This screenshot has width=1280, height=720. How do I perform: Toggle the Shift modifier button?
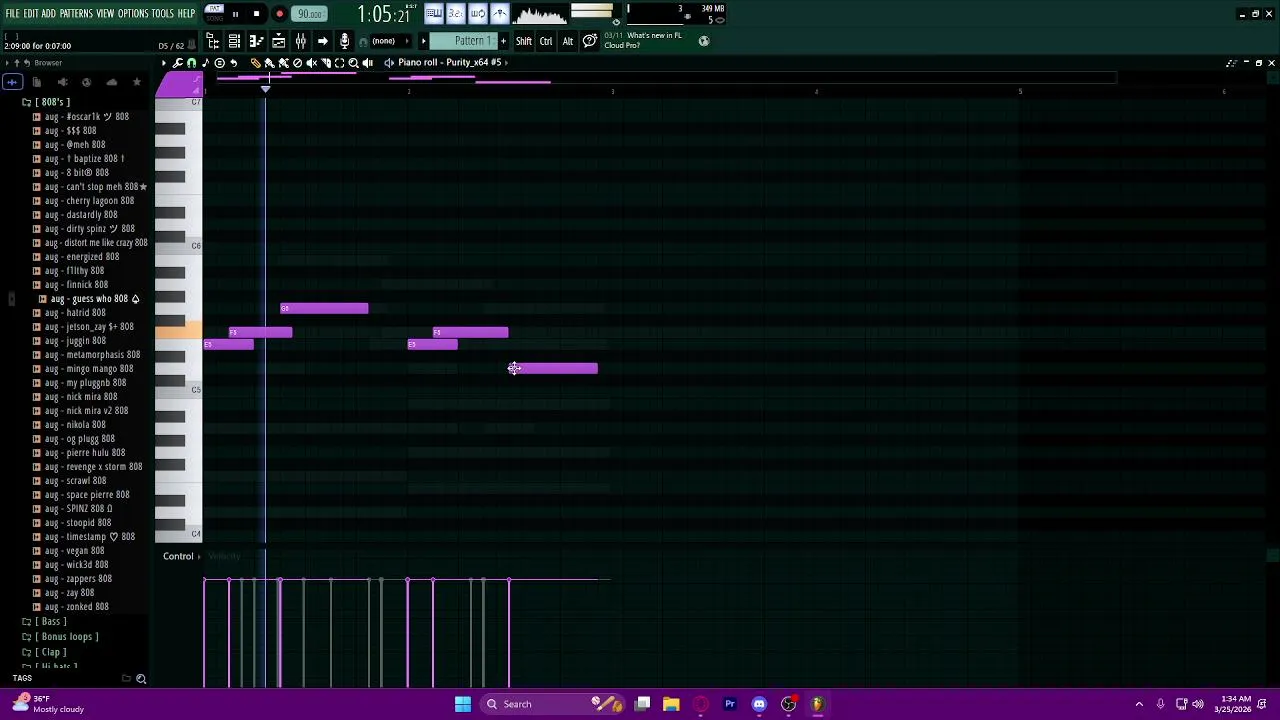pyautogui.click(x=523, y=41)
